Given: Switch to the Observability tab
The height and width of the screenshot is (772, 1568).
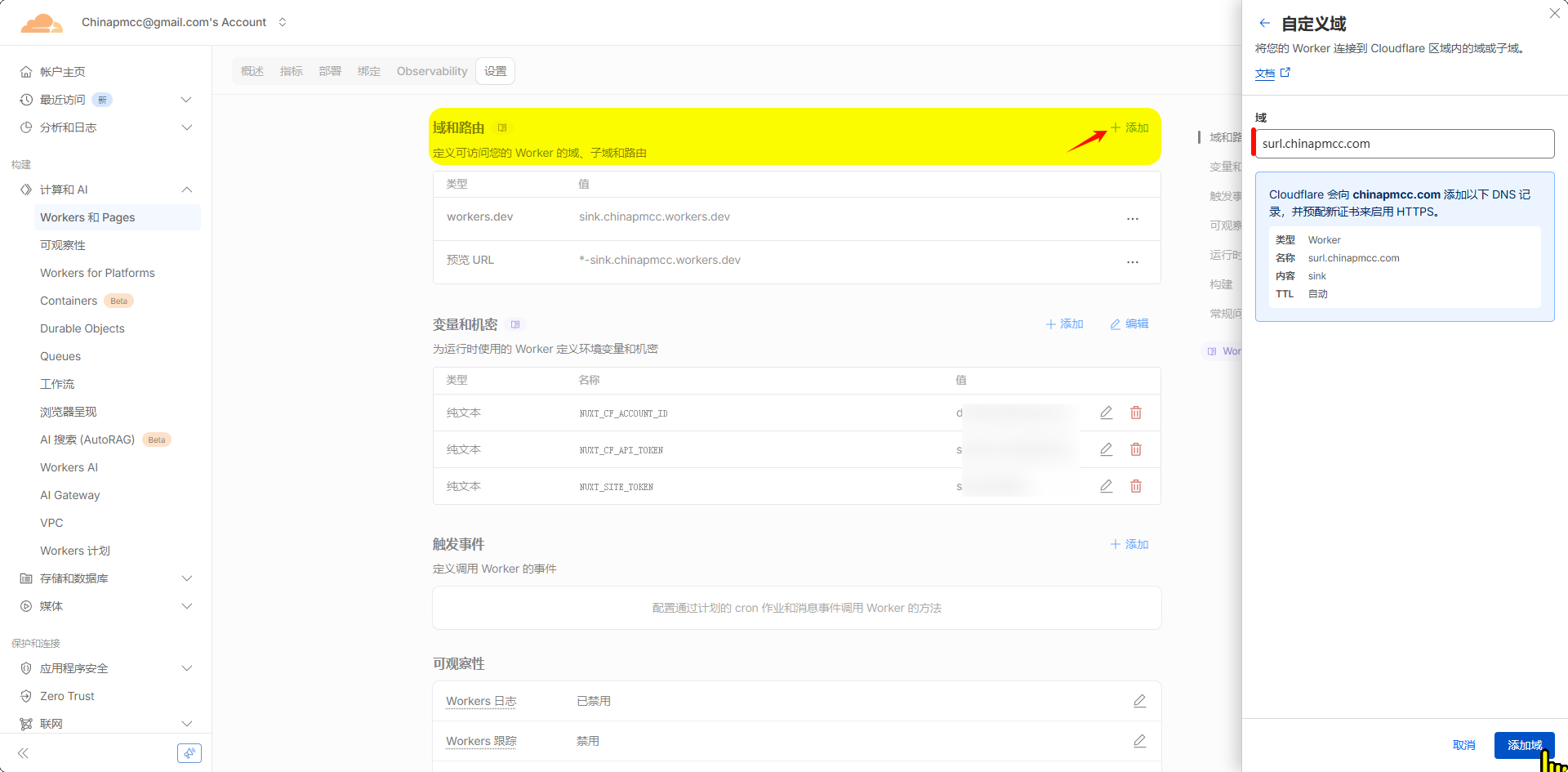Looking at the screenshot, I should pos(432,71).
